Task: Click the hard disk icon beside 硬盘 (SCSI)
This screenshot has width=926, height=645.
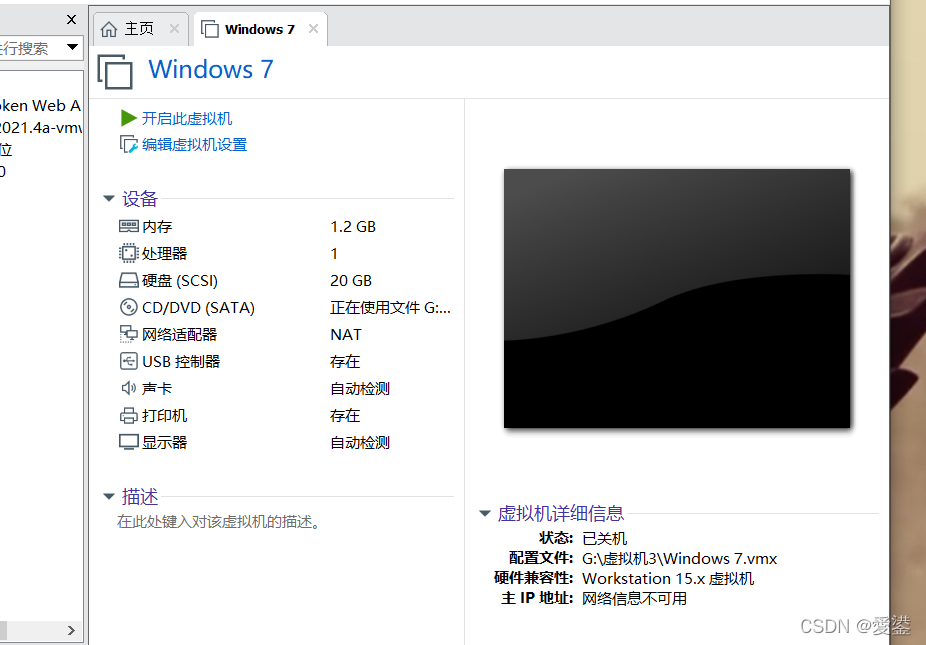Action: point(128,281)
